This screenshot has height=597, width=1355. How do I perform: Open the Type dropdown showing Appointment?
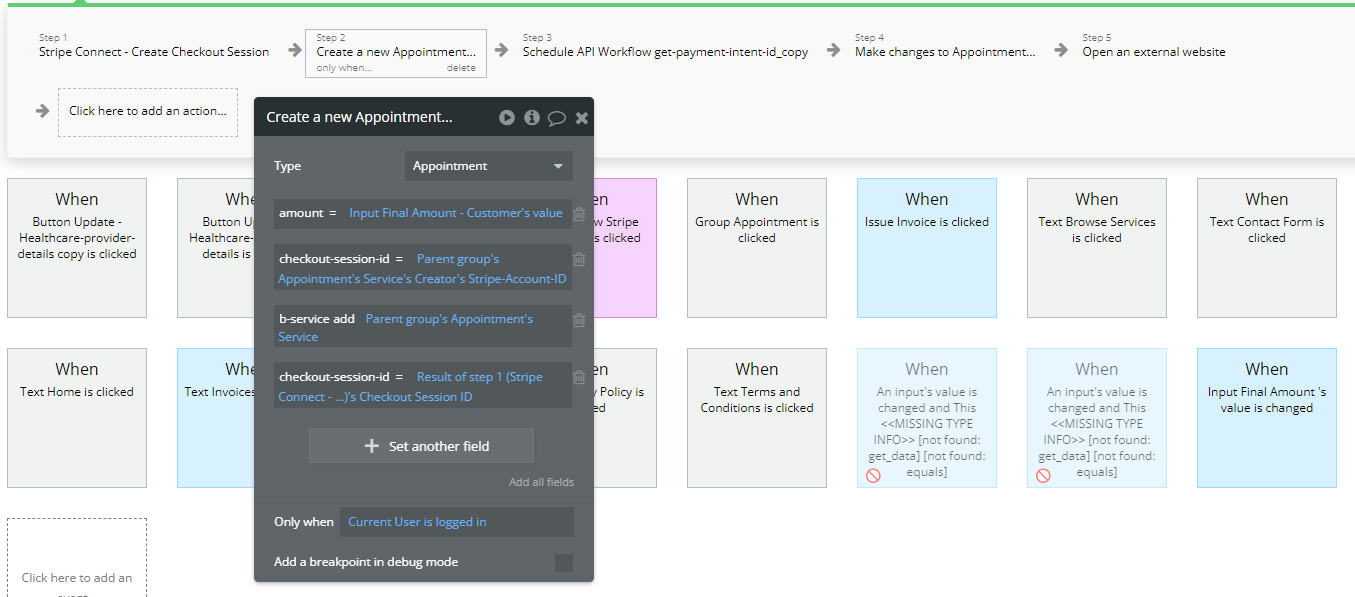[488, 166]
